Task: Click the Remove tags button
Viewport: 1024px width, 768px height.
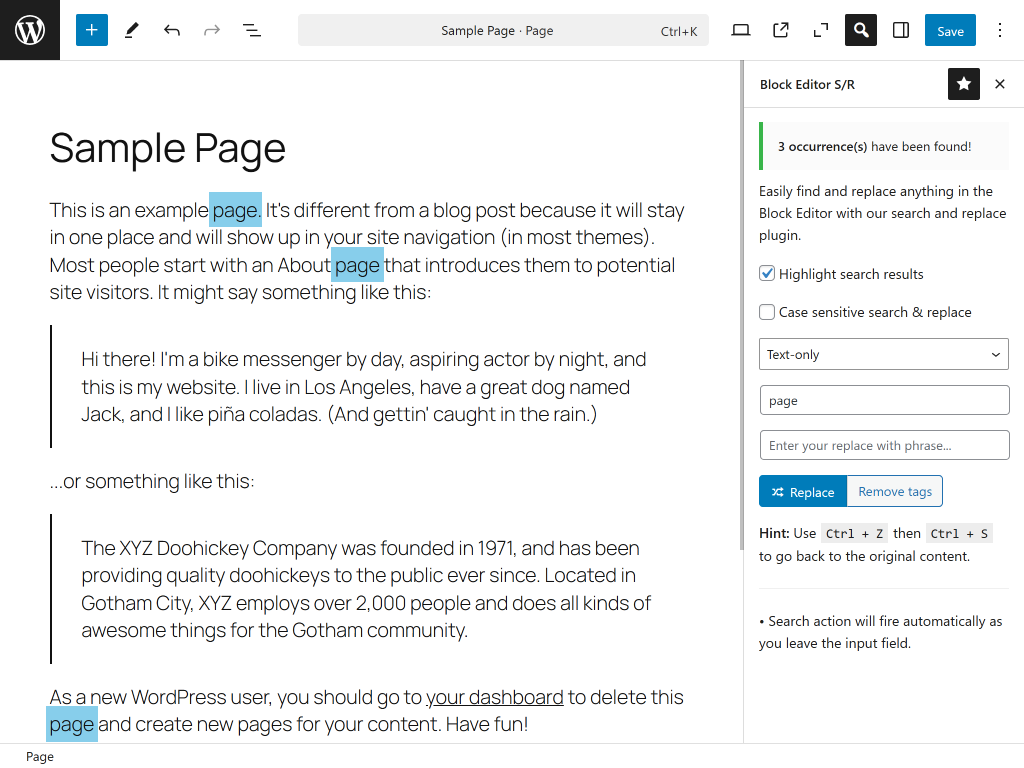Action: point(895,492)
